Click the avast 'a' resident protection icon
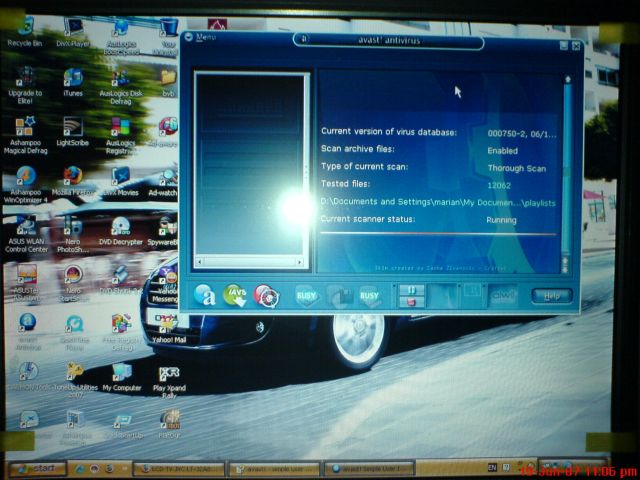This screenshot has height=480, width=640. click(204, 295)
